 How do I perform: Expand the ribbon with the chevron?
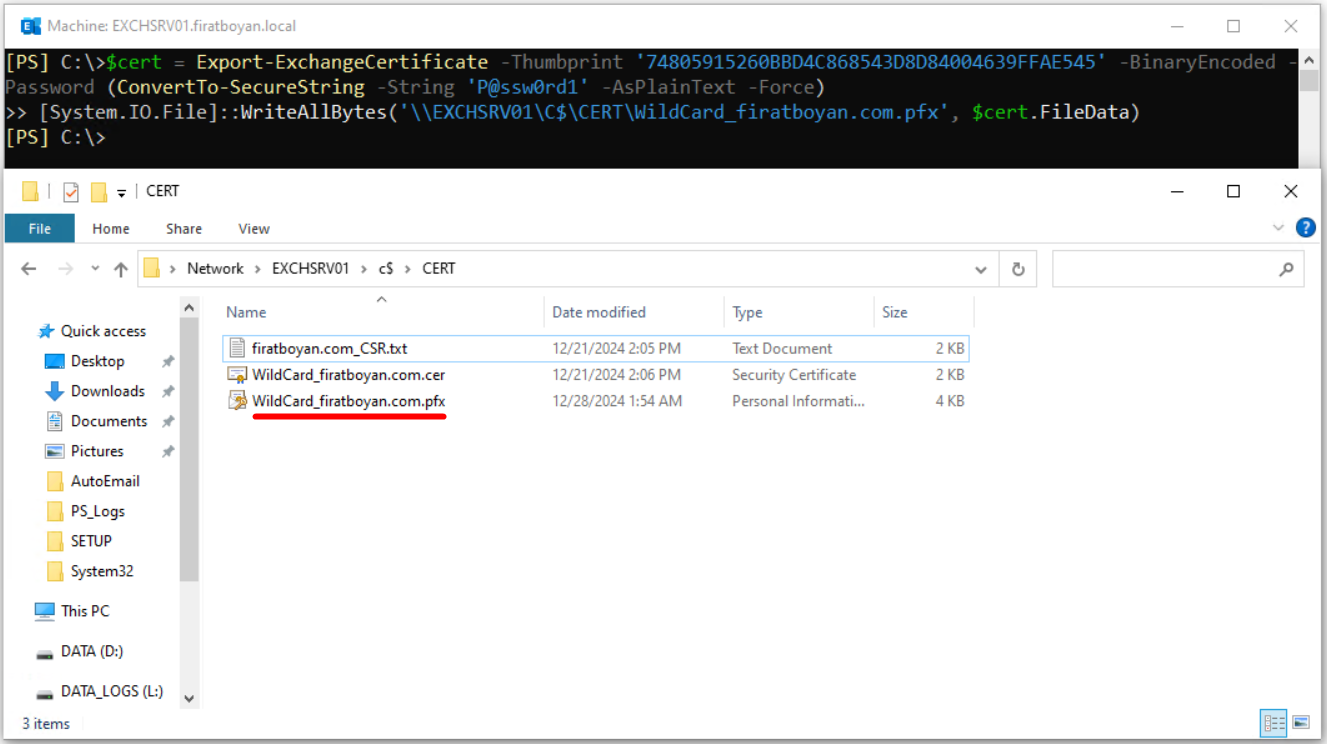pyautogui.click(x=1278, y=228)
